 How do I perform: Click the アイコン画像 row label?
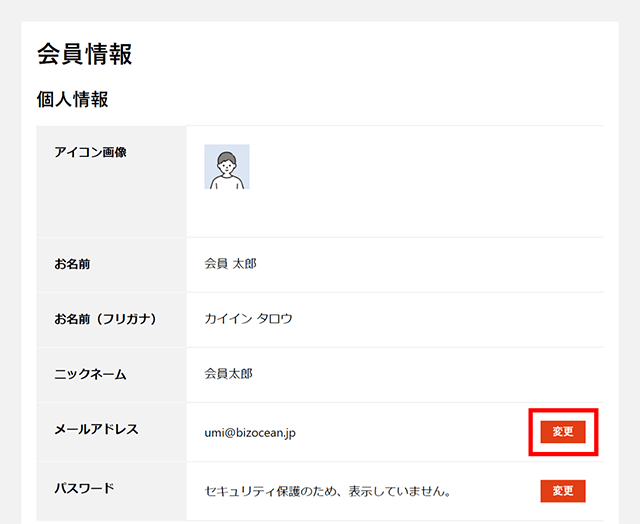pos(90,152)
